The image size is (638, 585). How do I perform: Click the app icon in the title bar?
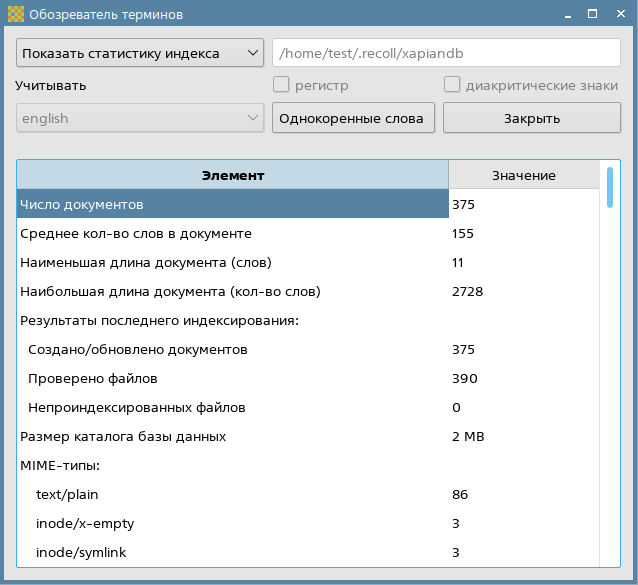pos(15,15)
